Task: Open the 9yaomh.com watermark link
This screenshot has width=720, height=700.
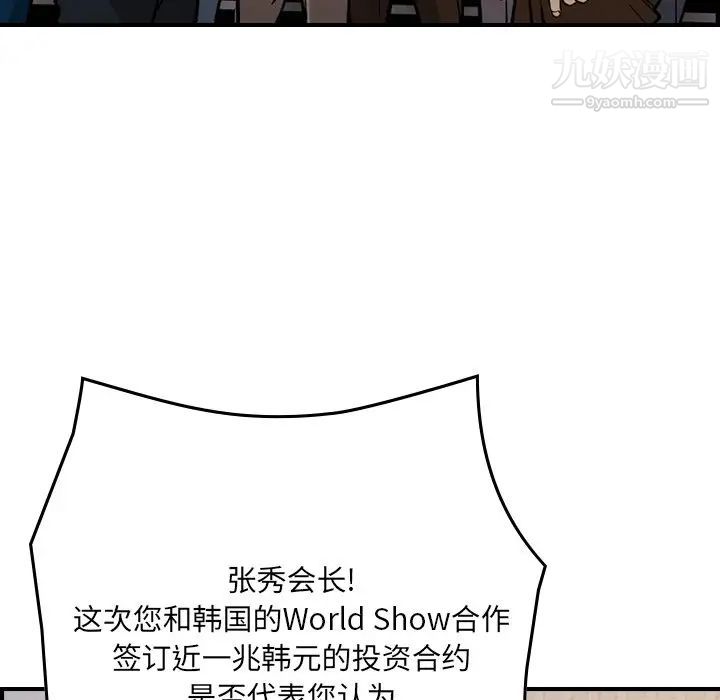Action: tap(630, 103)
